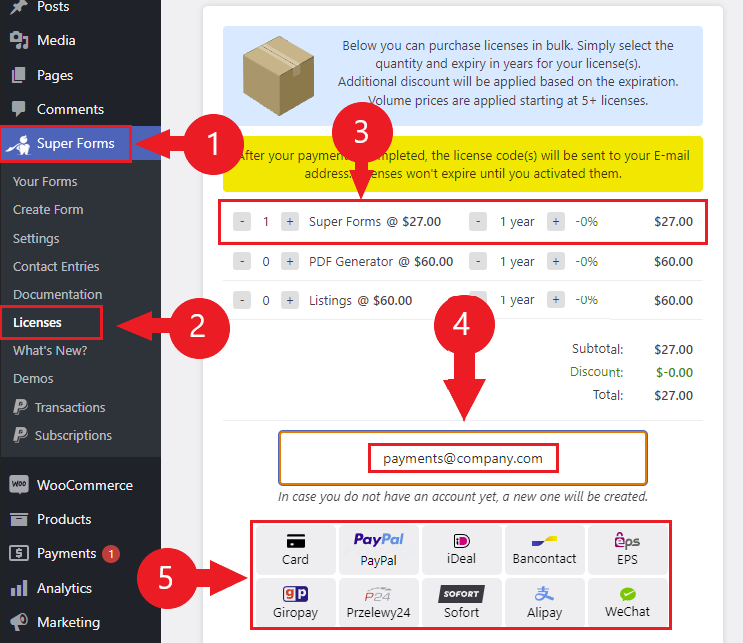The height and width of the screenshot is (643, 743).
Task: Select WeChat payment method
Action: [627, 602]
